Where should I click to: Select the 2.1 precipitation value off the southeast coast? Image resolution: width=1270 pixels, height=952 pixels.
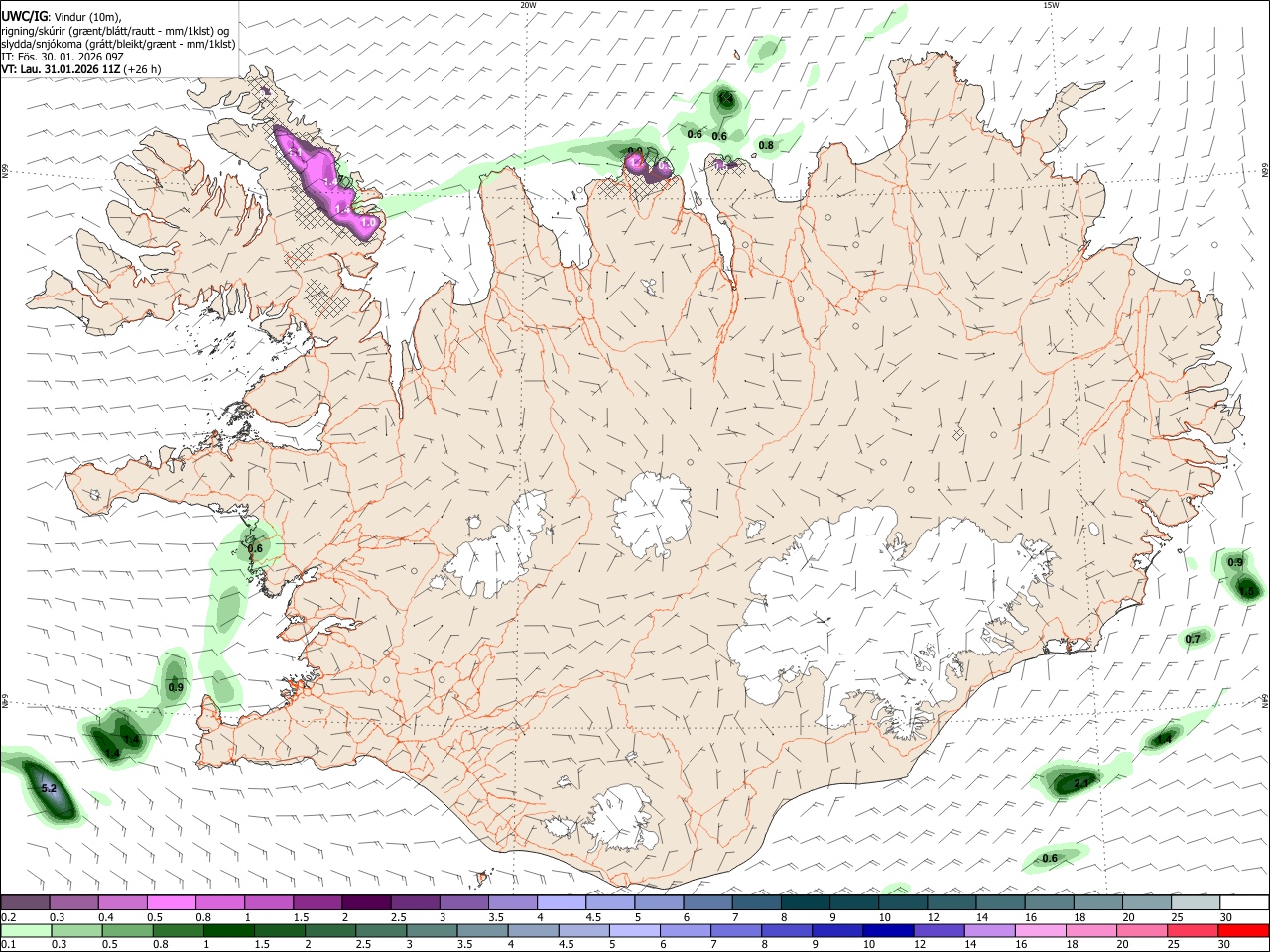(x=1081, y=783)
